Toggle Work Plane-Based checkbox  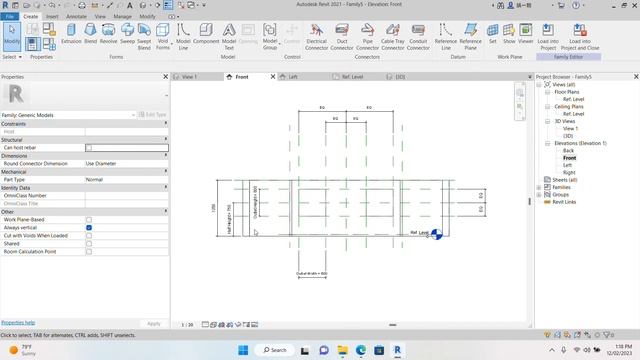[x=89, y=220]
